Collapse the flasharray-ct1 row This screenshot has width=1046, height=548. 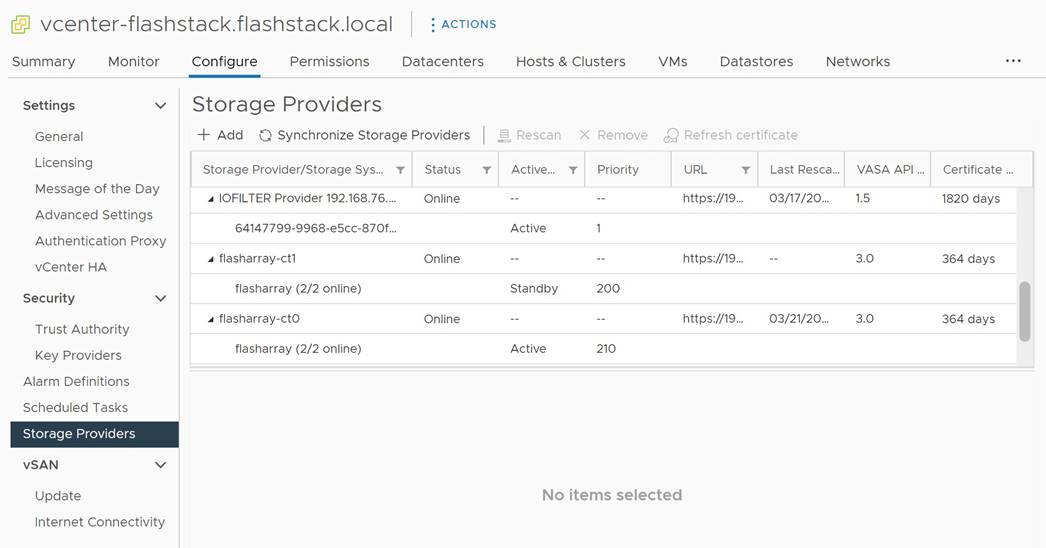[210, 259]
